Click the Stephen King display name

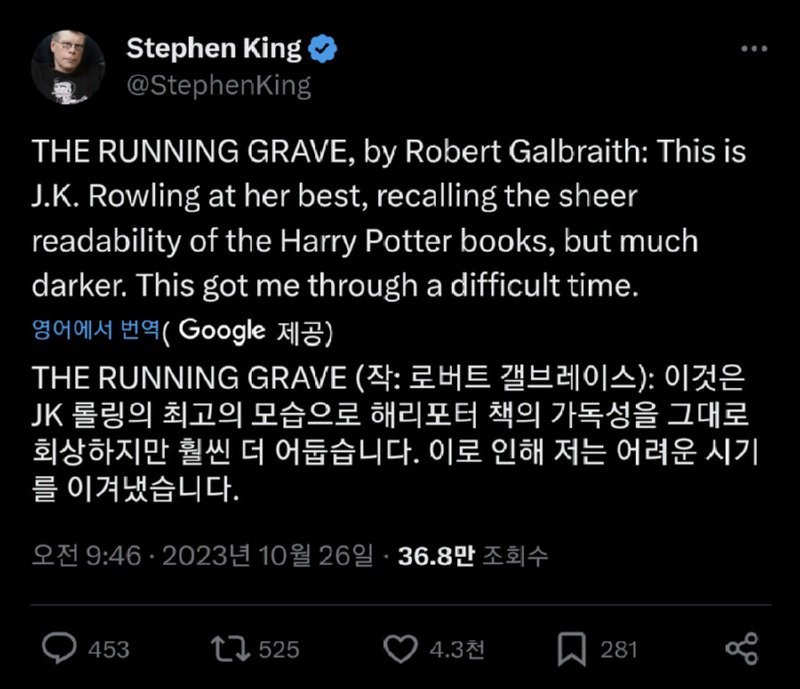click(x=214, y=49)
